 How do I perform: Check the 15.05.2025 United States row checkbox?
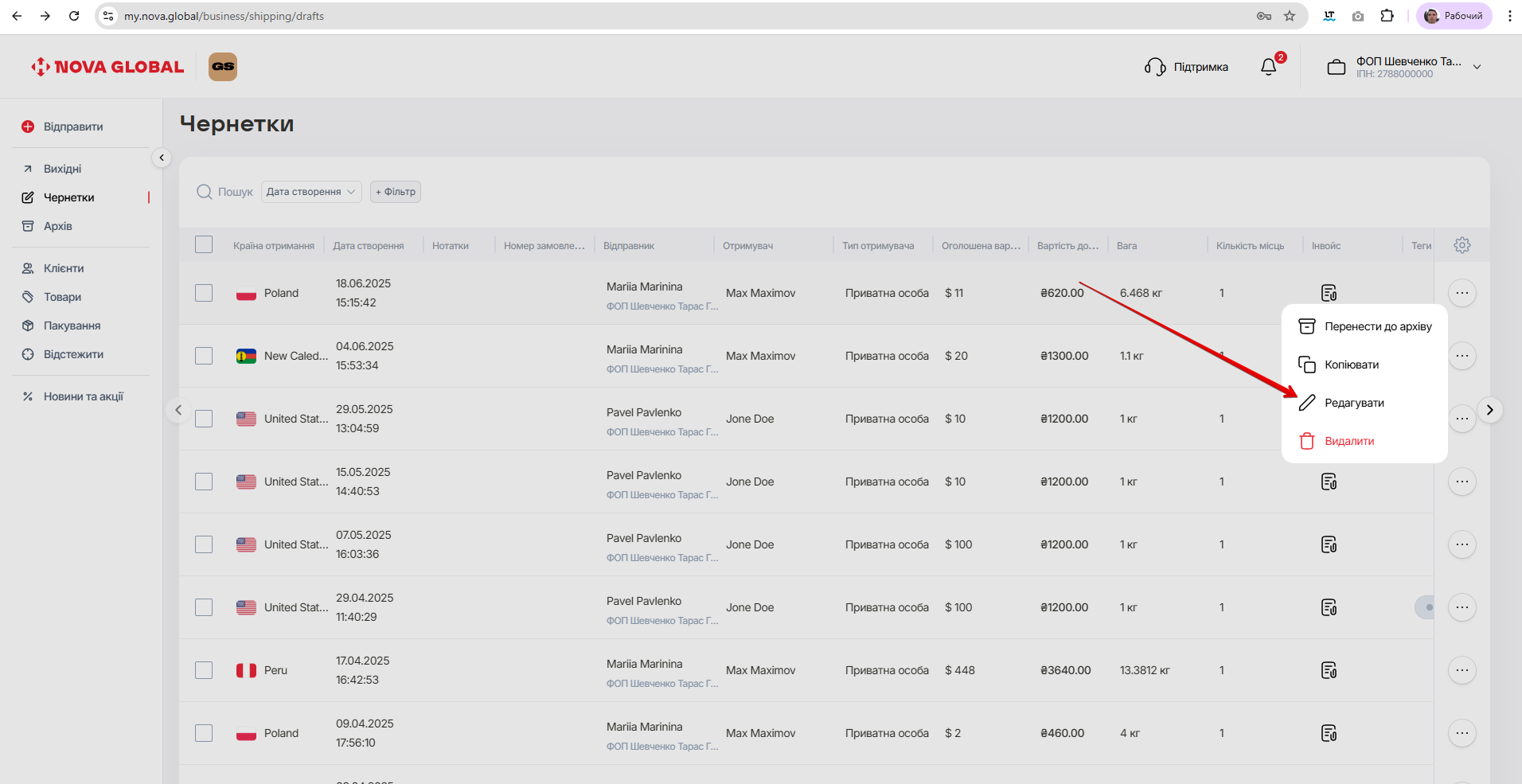tap(204, 482)
